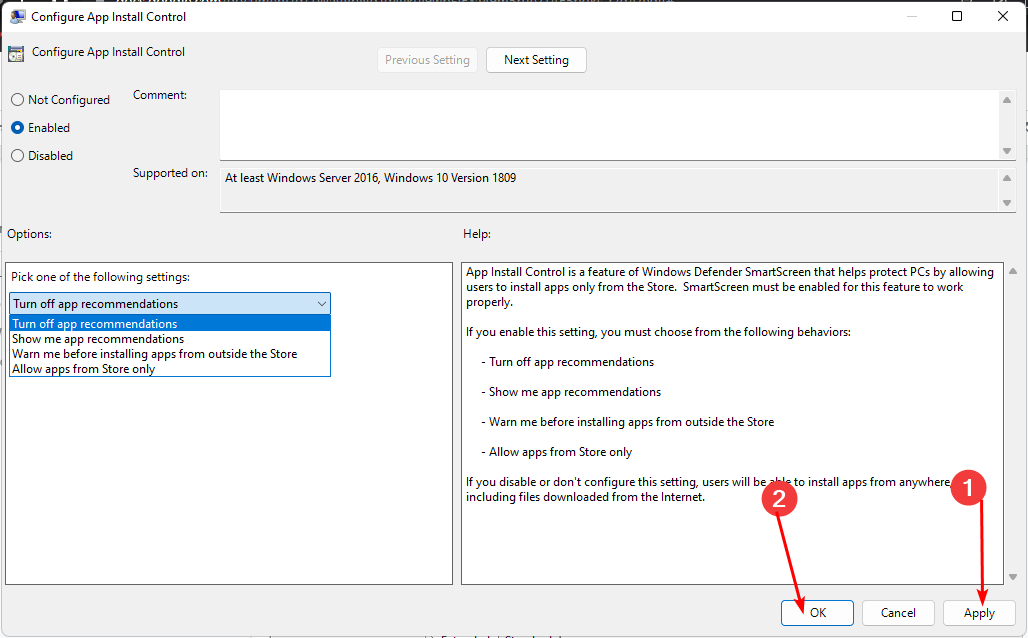Viewport: 1028px width, 638px height.
Task: Click inside the Comment text box
Action: [x=608, y=124]
